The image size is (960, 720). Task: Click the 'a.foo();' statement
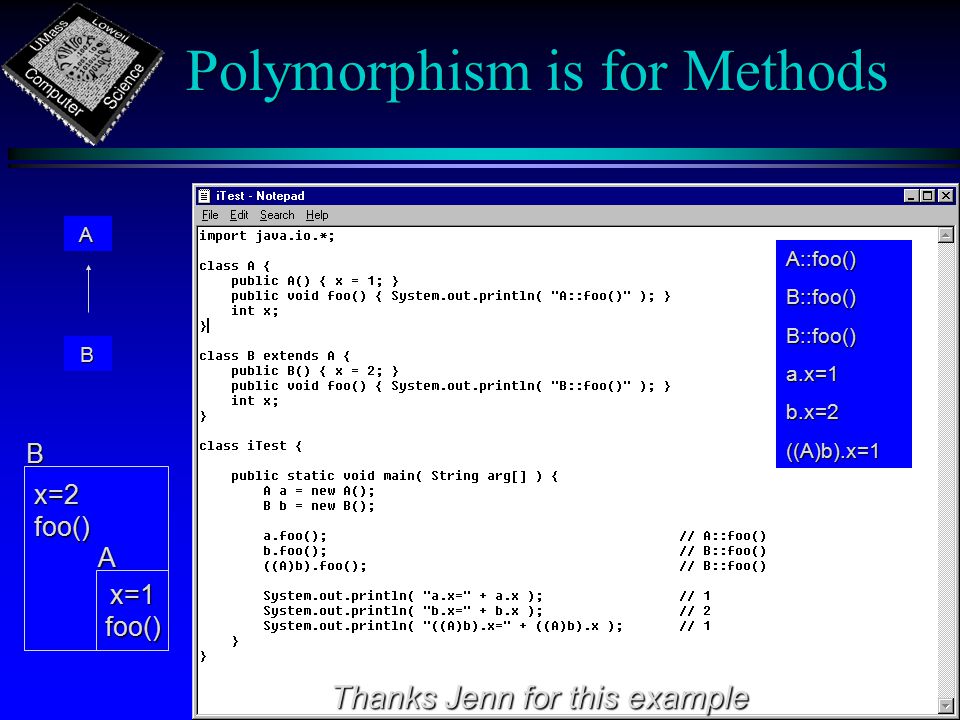click(295, 536)
